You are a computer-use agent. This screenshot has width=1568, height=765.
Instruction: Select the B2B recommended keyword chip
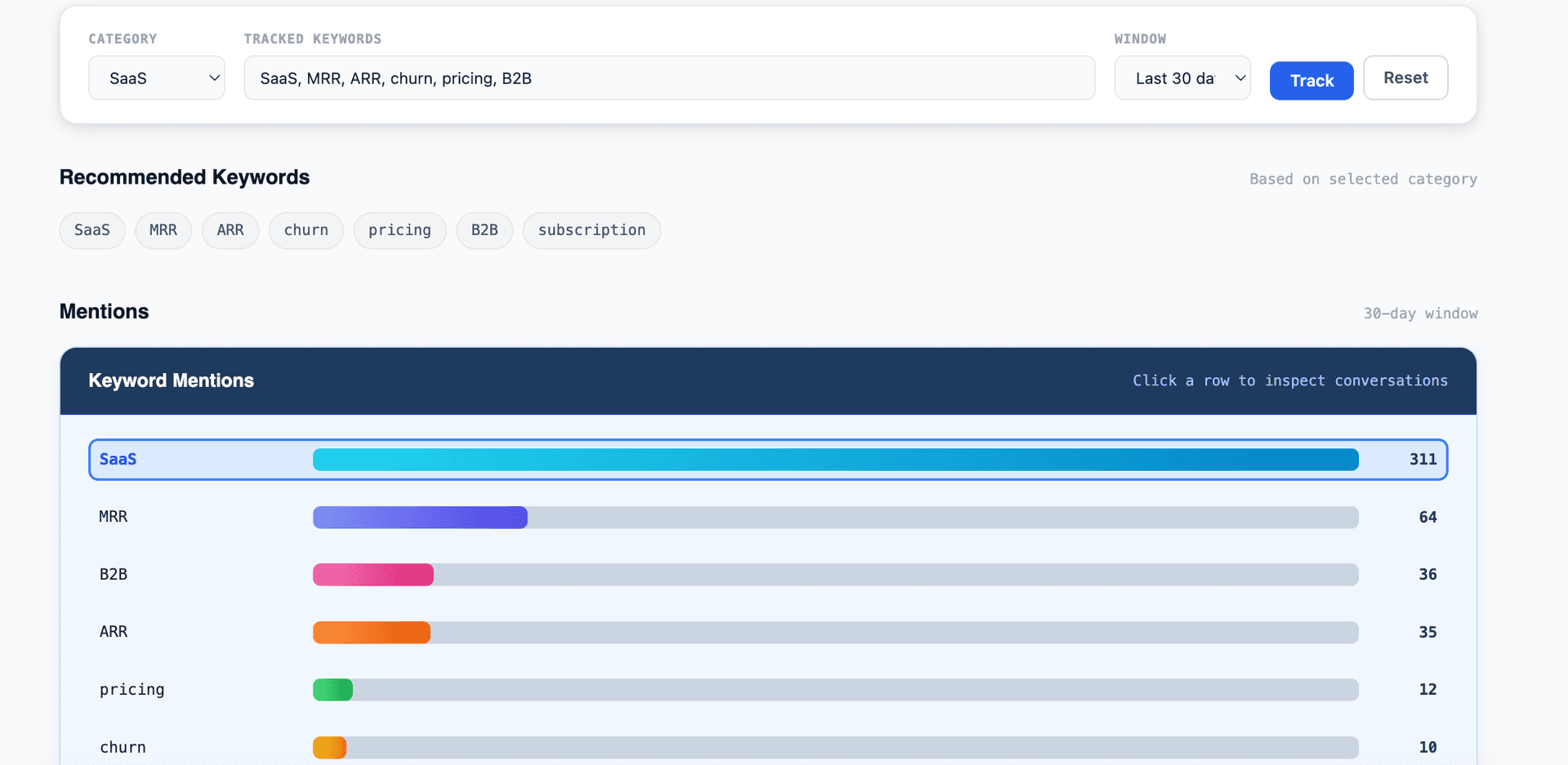click(x=484, y=230)
